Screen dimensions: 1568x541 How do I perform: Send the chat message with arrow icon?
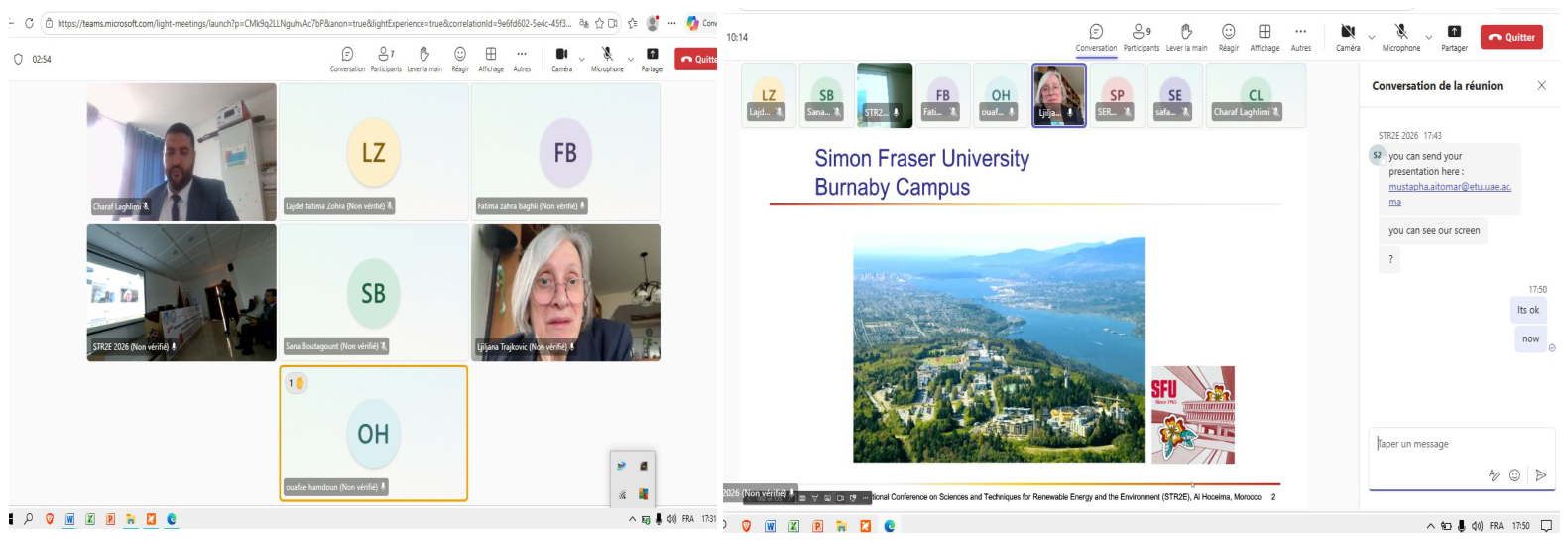[x=1540, y=475]
